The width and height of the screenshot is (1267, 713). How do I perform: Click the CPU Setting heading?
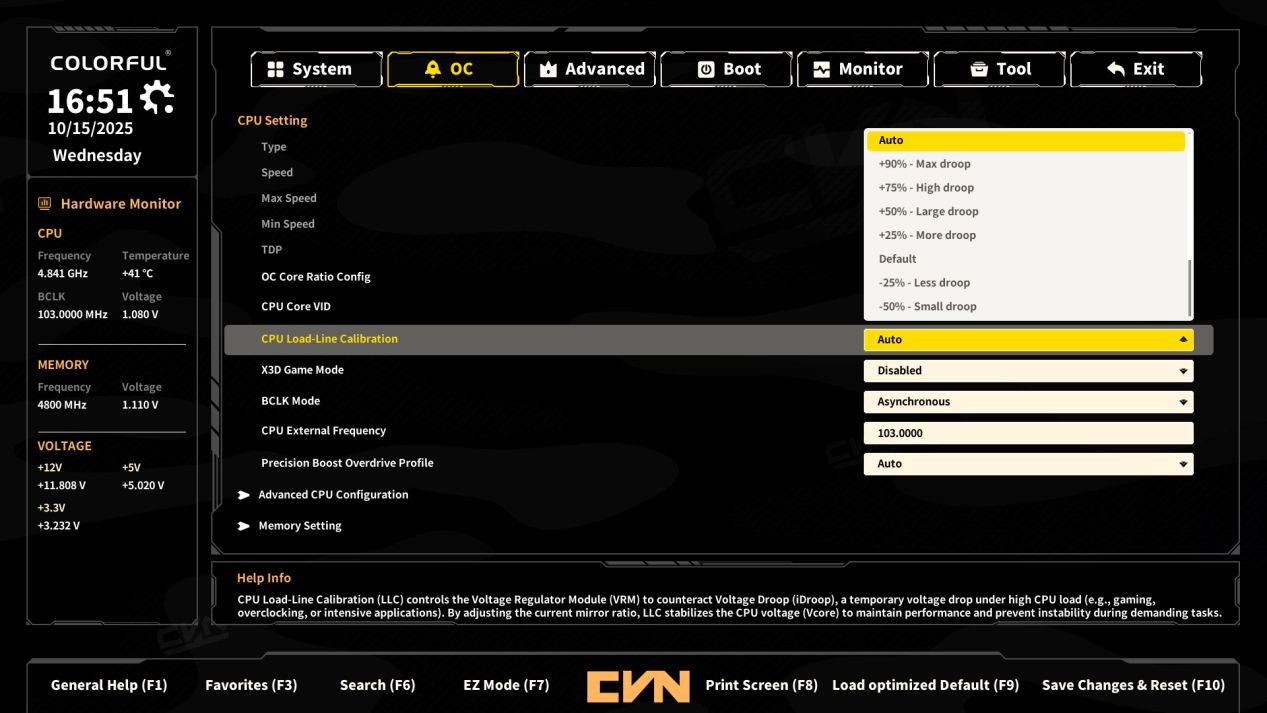272,121
